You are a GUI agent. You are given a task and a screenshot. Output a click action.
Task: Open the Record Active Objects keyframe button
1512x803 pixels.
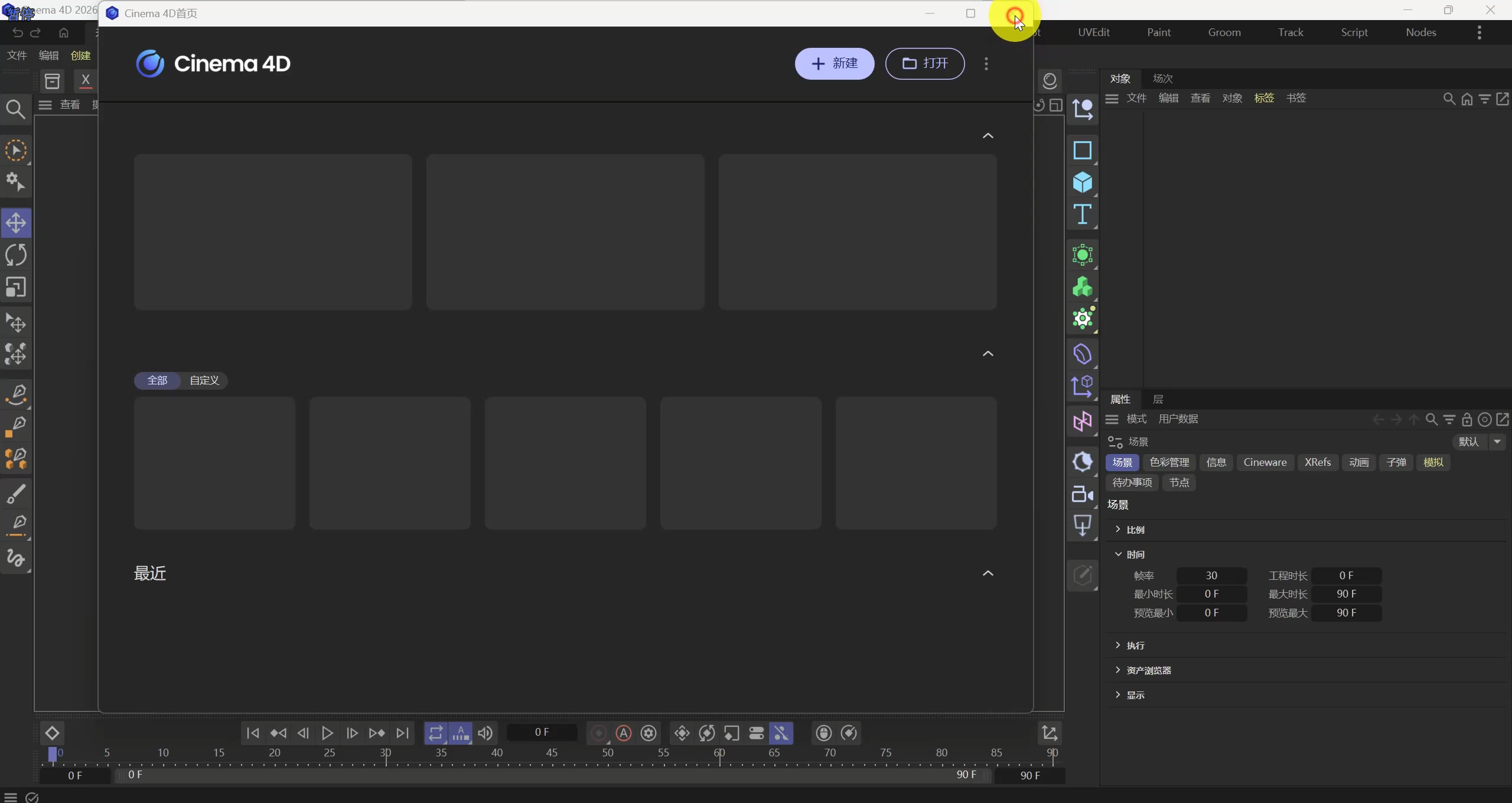(598, 733)
